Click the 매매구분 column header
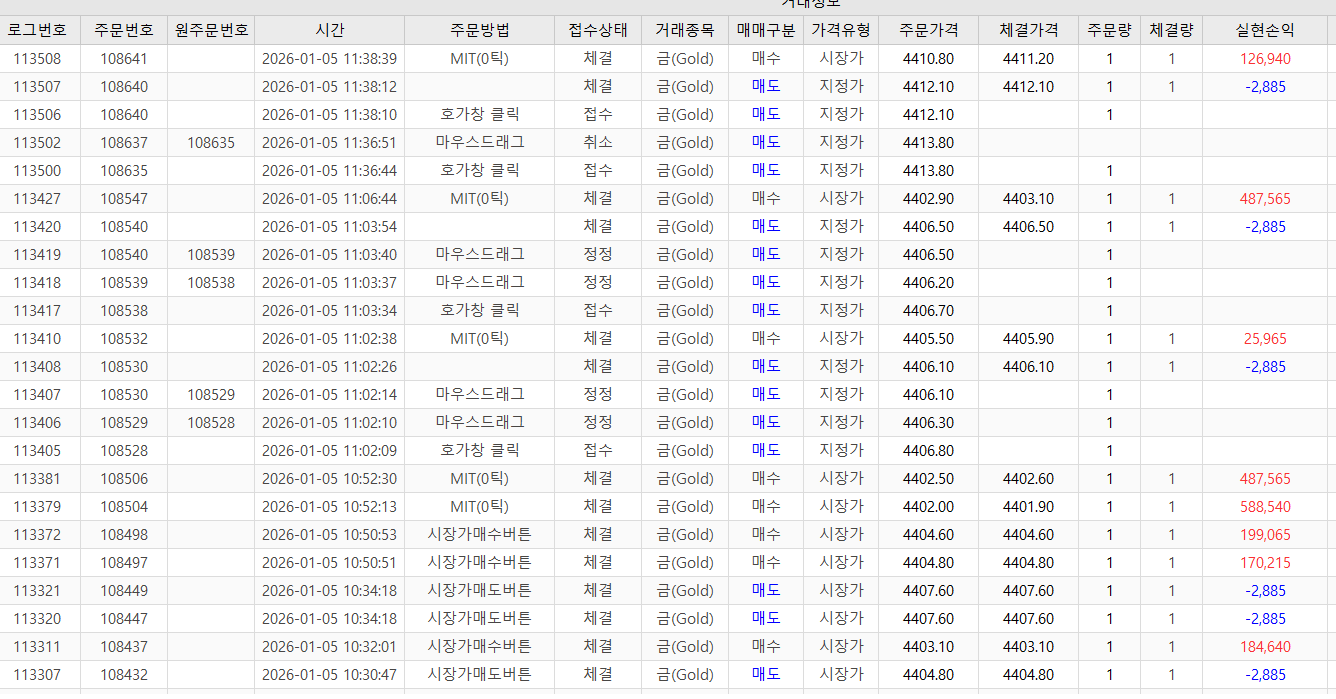1336x699 pixels. [x=766, y=30]
